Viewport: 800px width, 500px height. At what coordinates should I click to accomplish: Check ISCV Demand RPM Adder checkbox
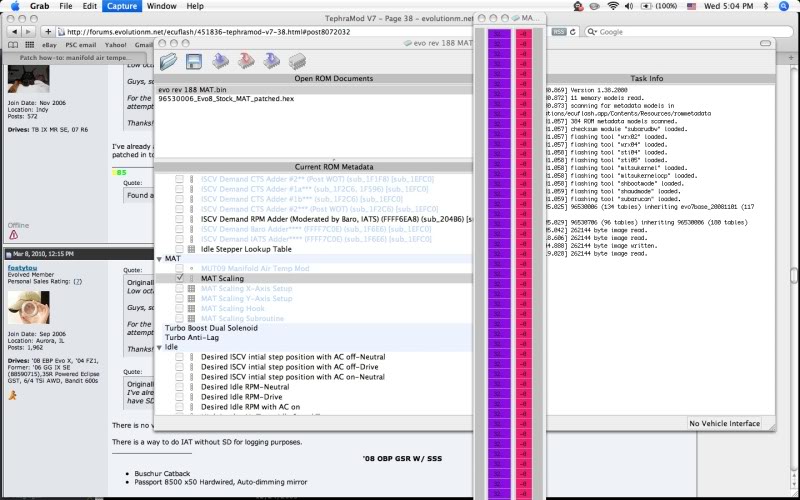(179, 219)
